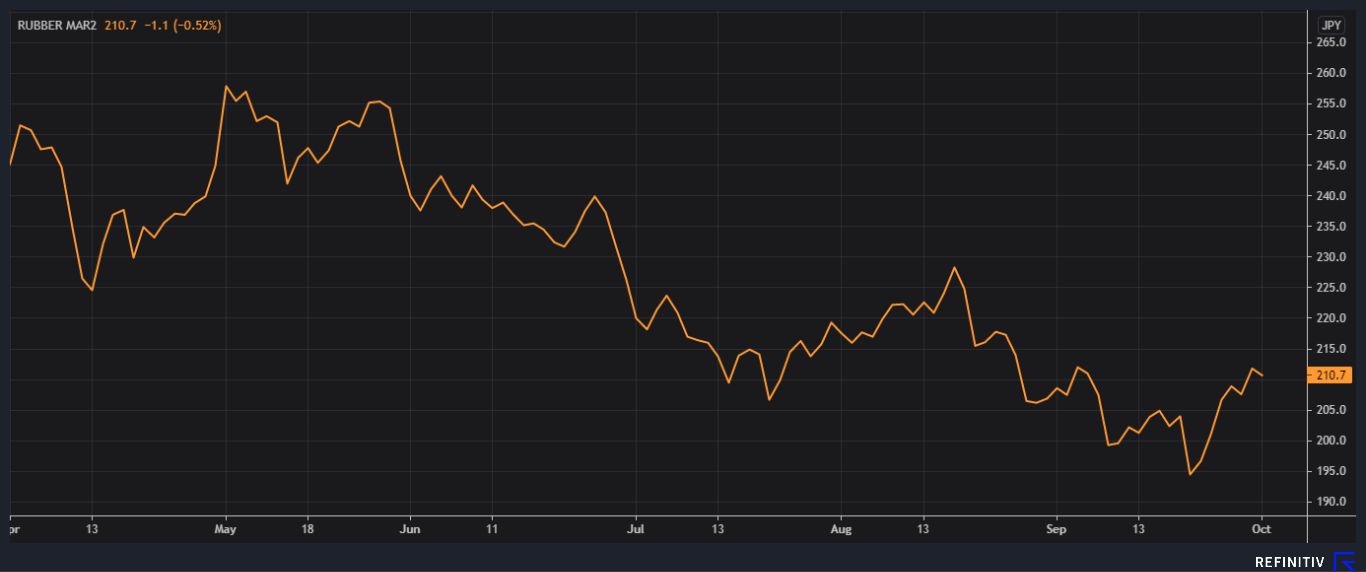This screenshot has width=1366, height=572.
Task: Click the 250.0 price axis label
Action: (1333, 135)
